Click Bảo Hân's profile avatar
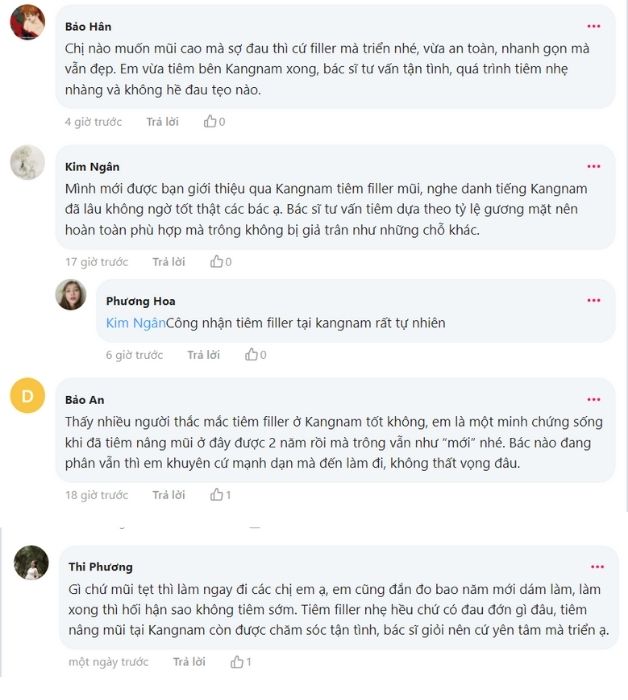This screenshot has height=700, width=628. click(27, 22)
